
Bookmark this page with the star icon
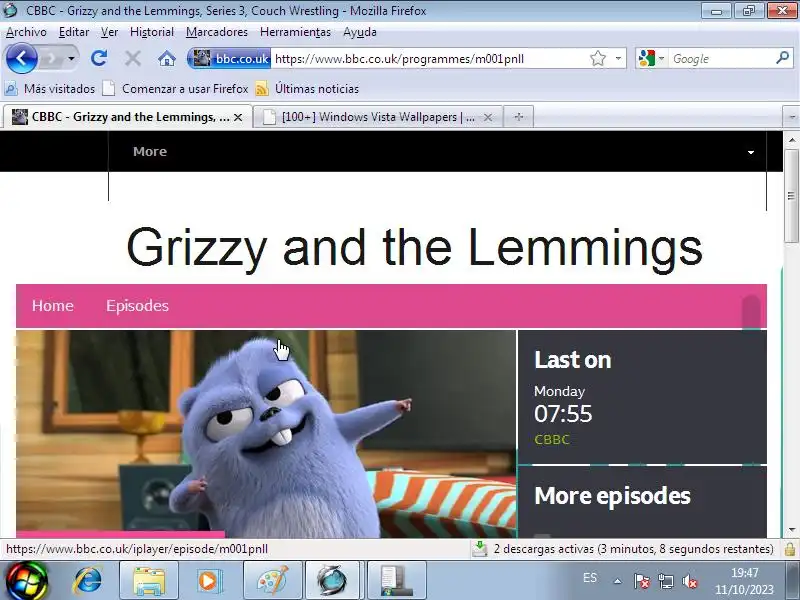(597, 59)
